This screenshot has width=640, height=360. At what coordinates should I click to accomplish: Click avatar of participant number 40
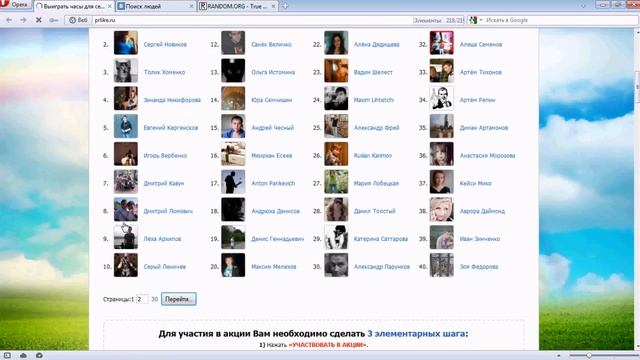coord(441,265)
